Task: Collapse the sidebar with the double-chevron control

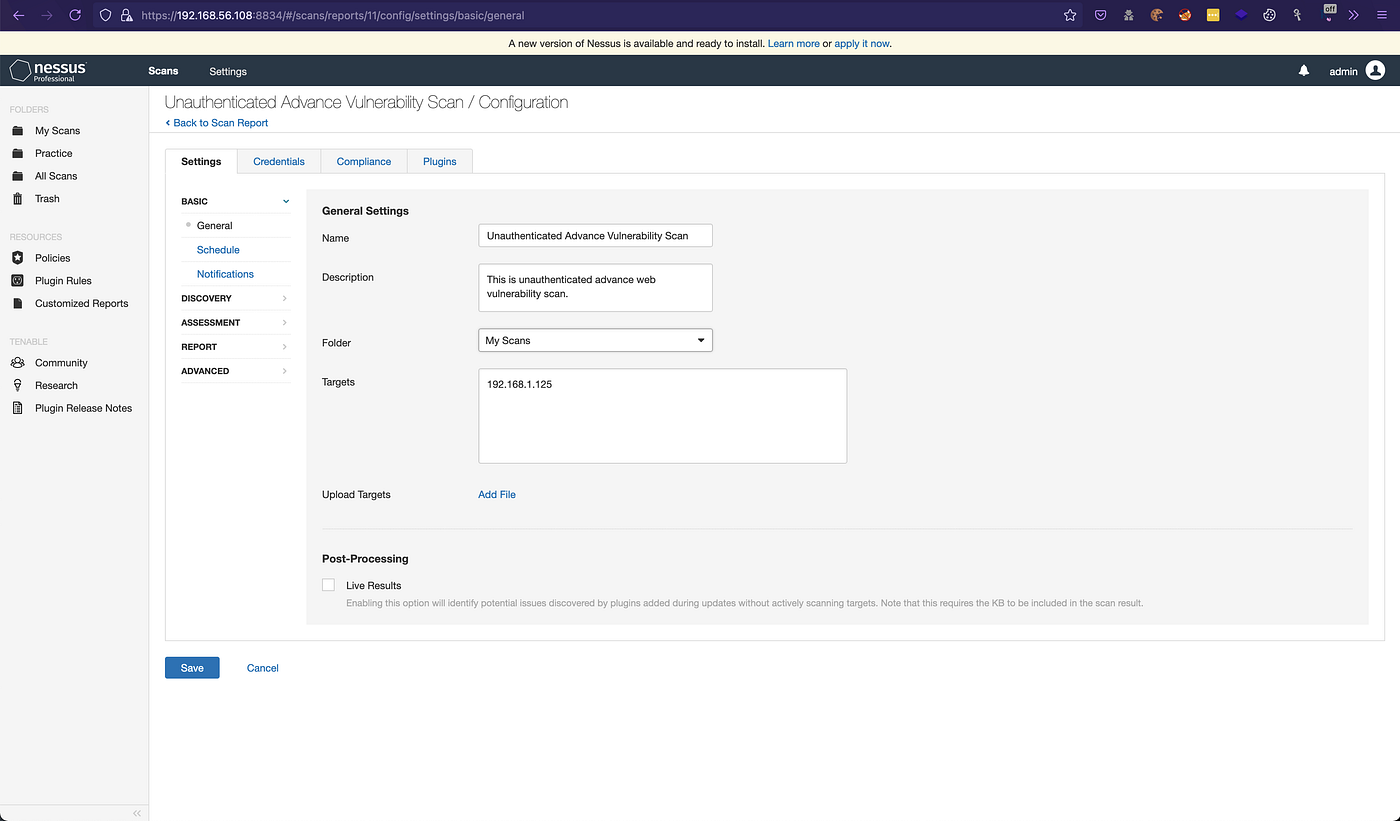Action: pos(136,813)
